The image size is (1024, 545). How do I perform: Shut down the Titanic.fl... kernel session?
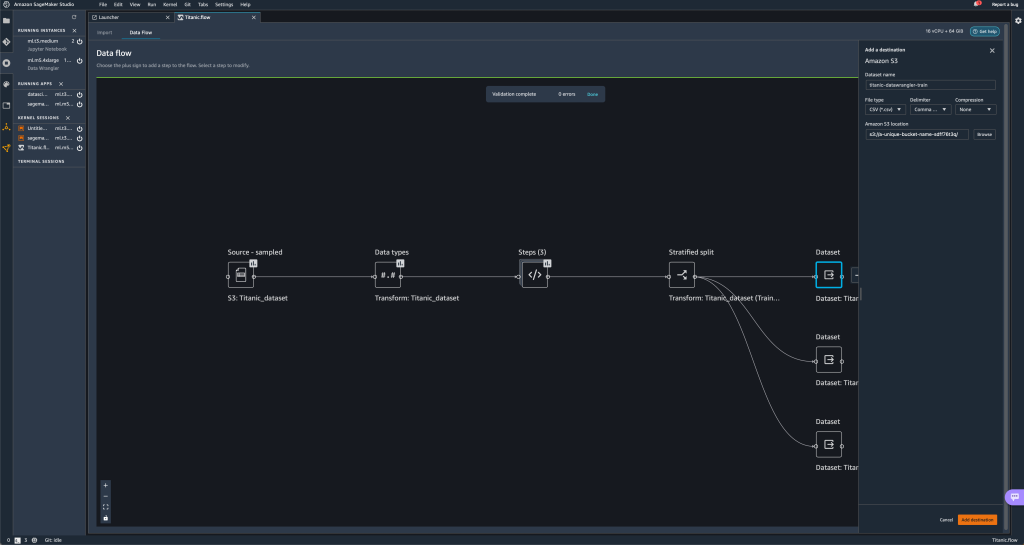80,148
